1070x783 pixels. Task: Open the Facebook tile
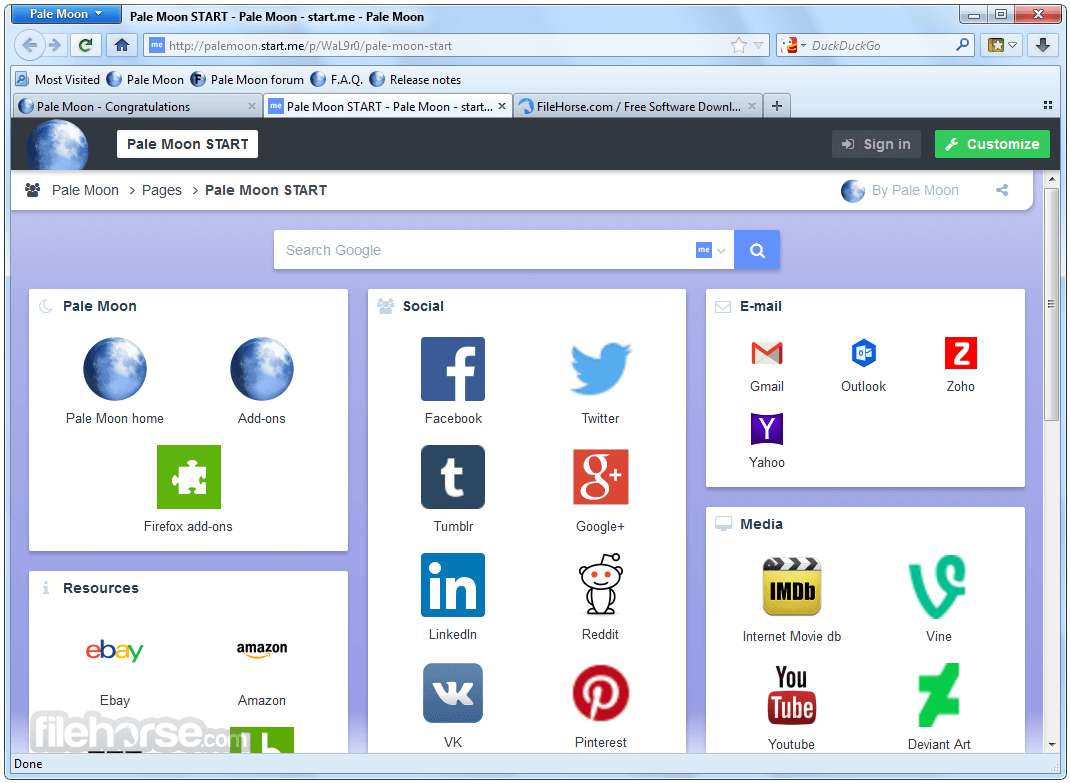click(453, 369)
